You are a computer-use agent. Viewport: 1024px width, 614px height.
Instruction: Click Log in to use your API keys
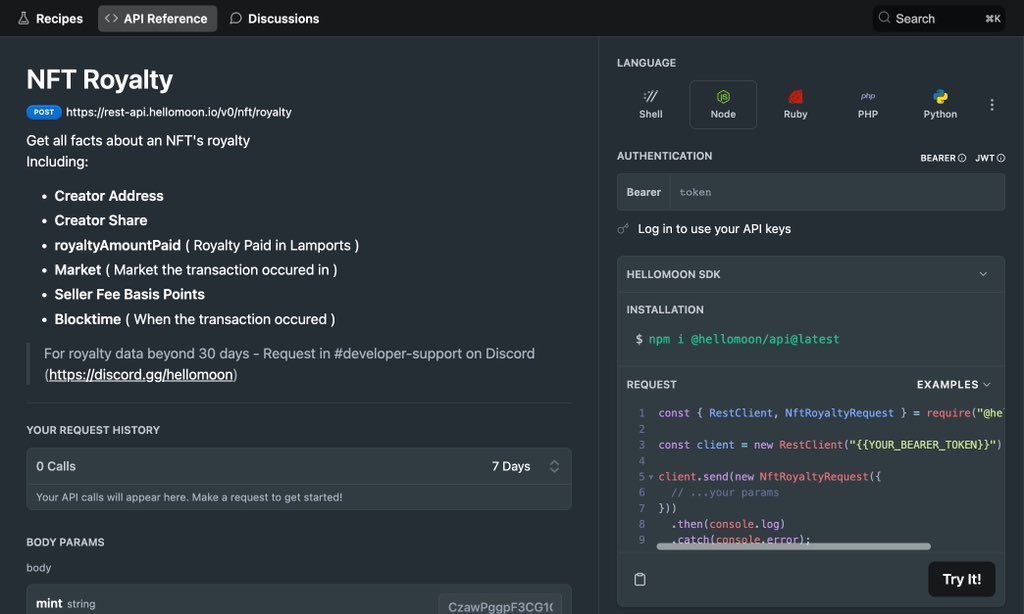(x=714, y=229)
